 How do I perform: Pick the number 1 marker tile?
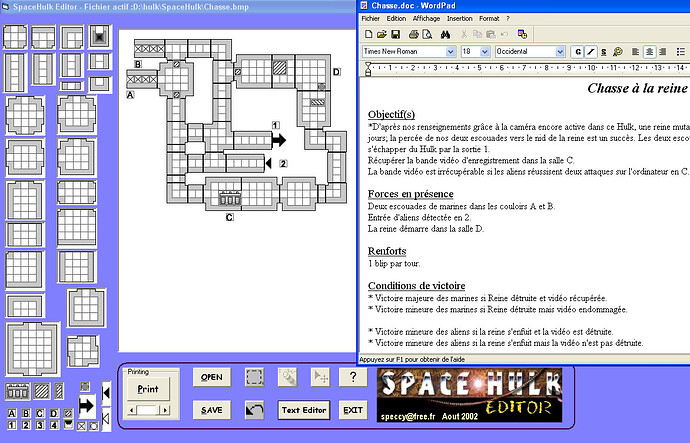[12, 425]
